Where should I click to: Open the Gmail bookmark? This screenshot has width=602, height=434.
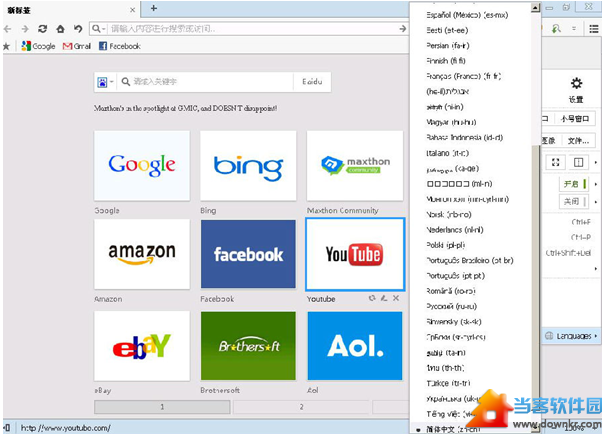[77, 46]
